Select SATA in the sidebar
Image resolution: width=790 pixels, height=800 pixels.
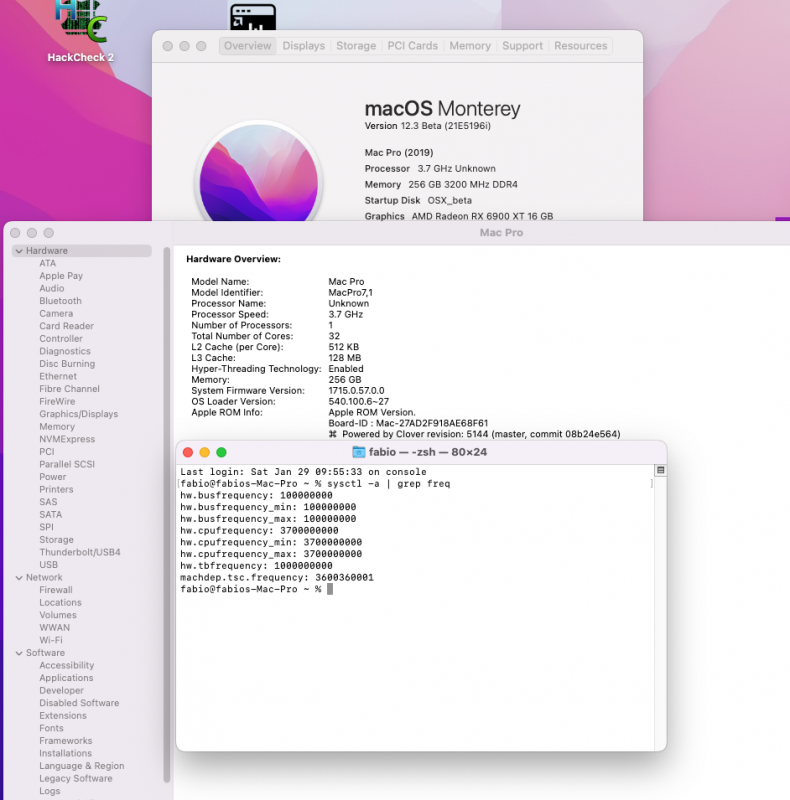pos(51,514)
